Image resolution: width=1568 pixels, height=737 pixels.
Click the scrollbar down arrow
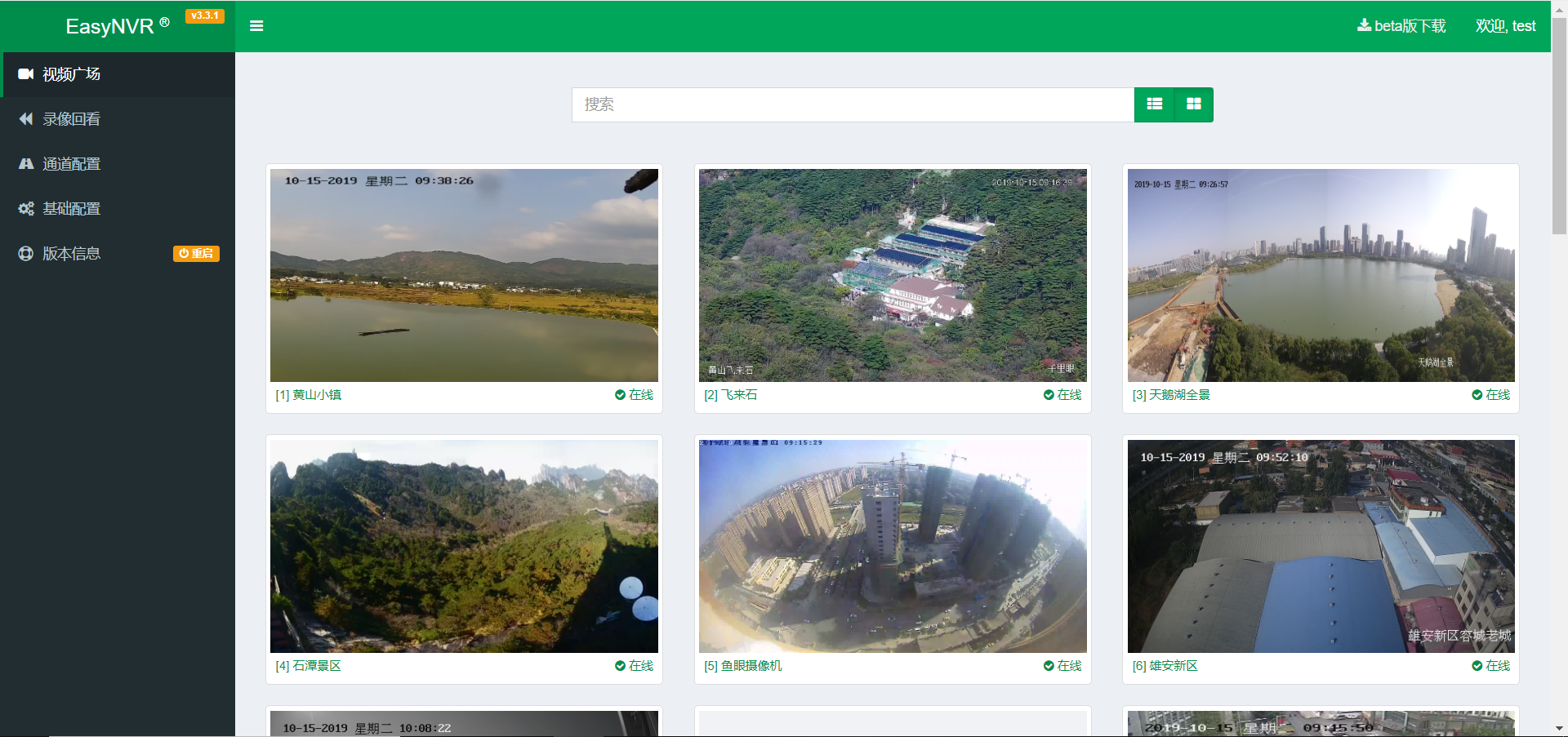1559,729
